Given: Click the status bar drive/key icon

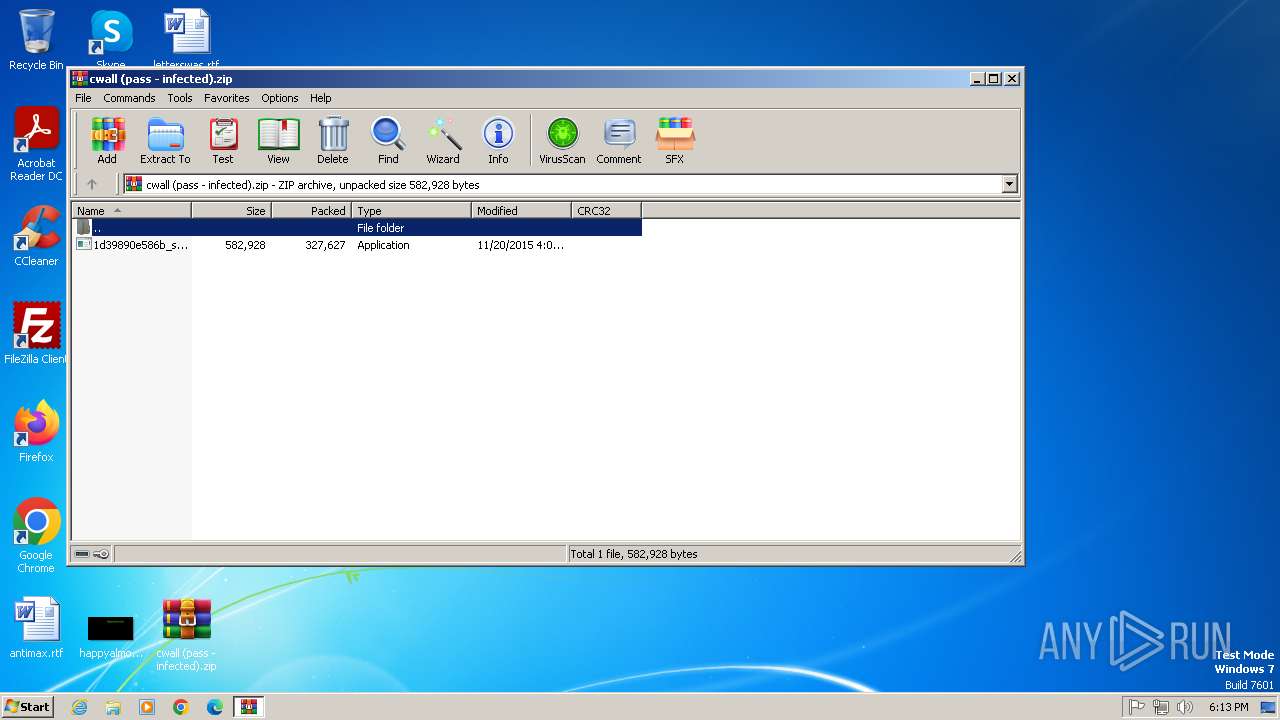Looking at the screenshot, I should (x=92, y=554).
